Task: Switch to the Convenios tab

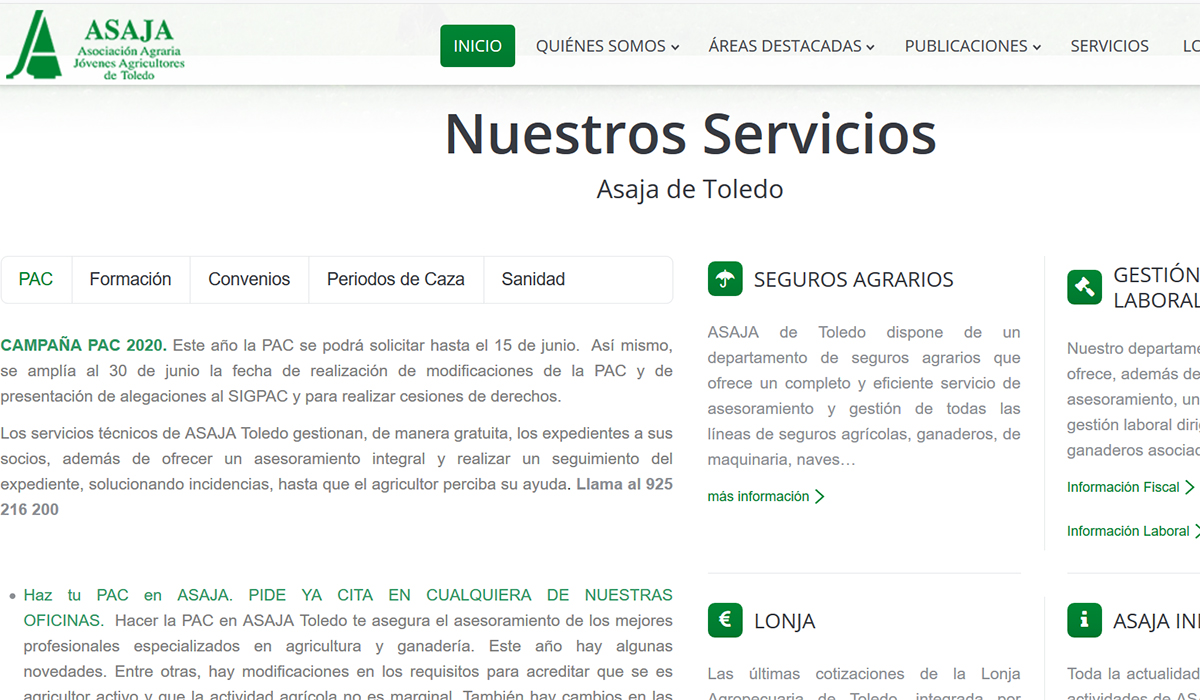Action: pyautogui.click(x=249, y=280)
